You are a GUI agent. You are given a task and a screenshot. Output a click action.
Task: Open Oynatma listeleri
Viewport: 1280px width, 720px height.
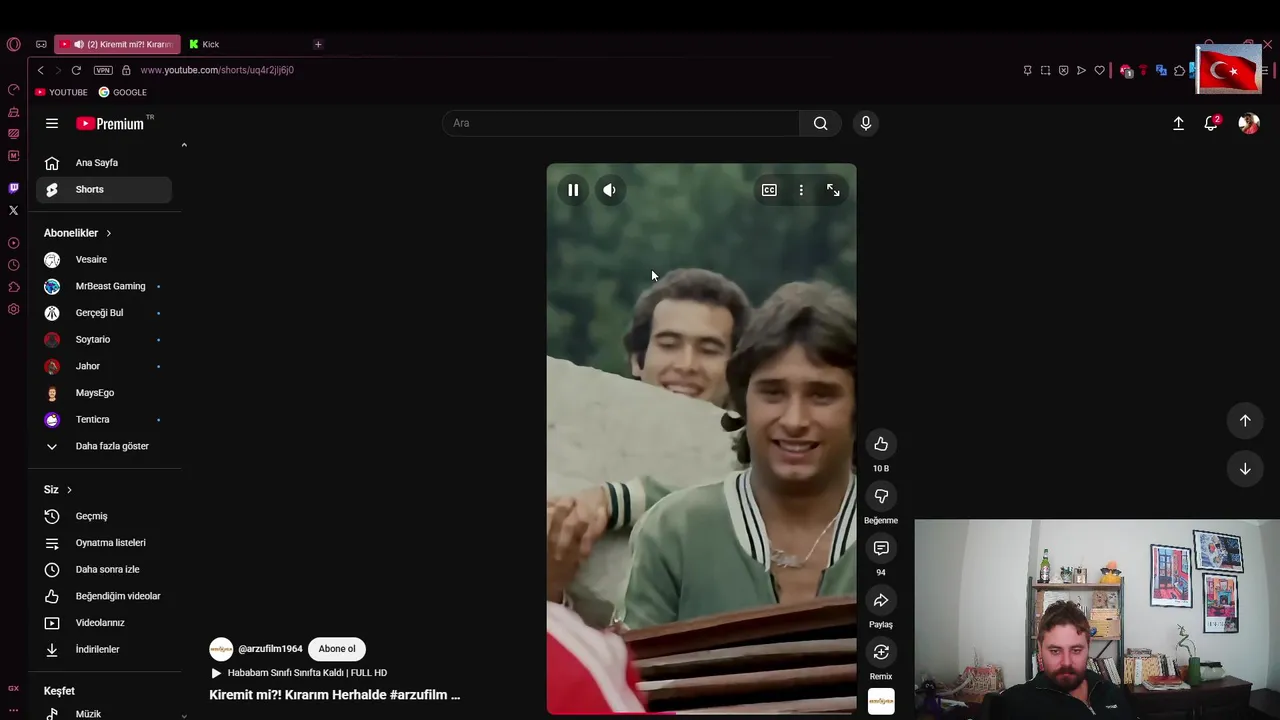tap(104, 543)
